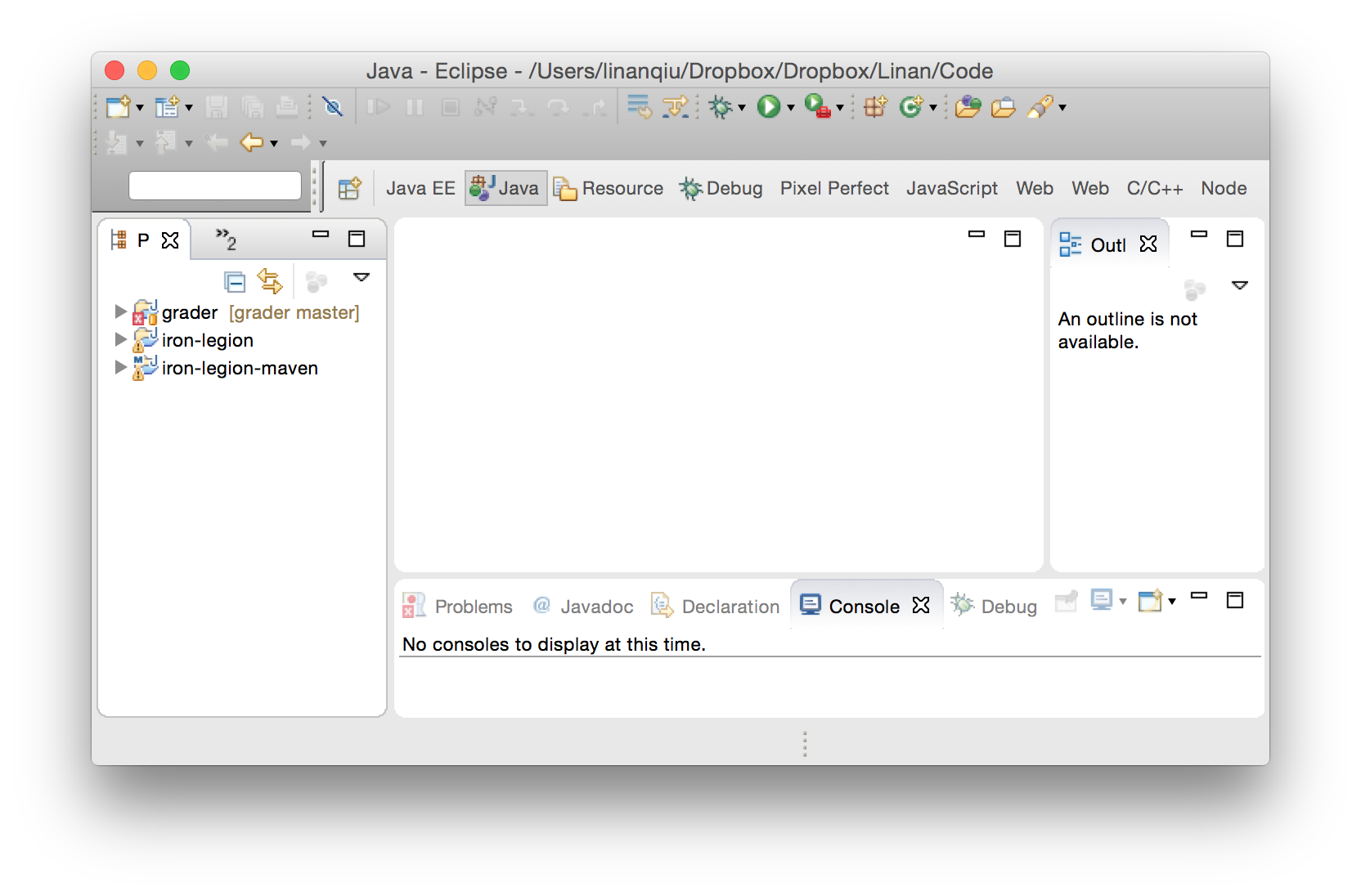Viewport: 1361px width, 896px height.
Task: Maximize the Package Explorer panel
Action: [x=357, y=239]
